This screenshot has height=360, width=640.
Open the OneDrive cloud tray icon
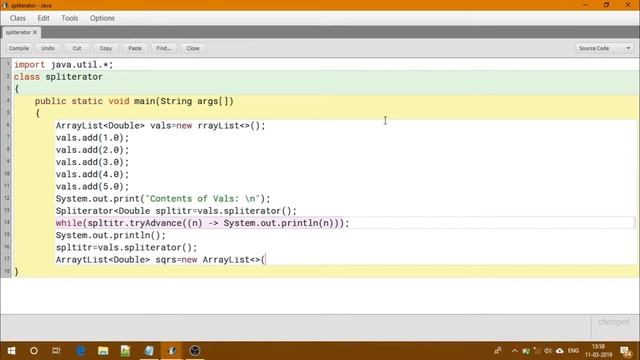tap(560, 351)
